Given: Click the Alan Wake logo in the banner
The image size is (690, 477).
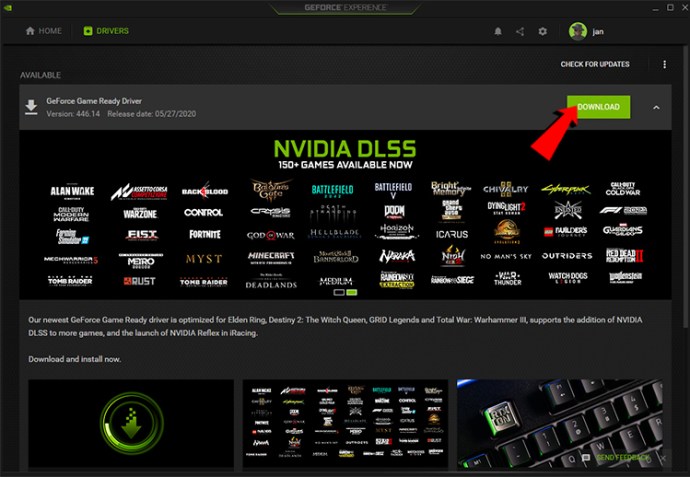Looking at the screenshot, I should click(x=72, y=191).
